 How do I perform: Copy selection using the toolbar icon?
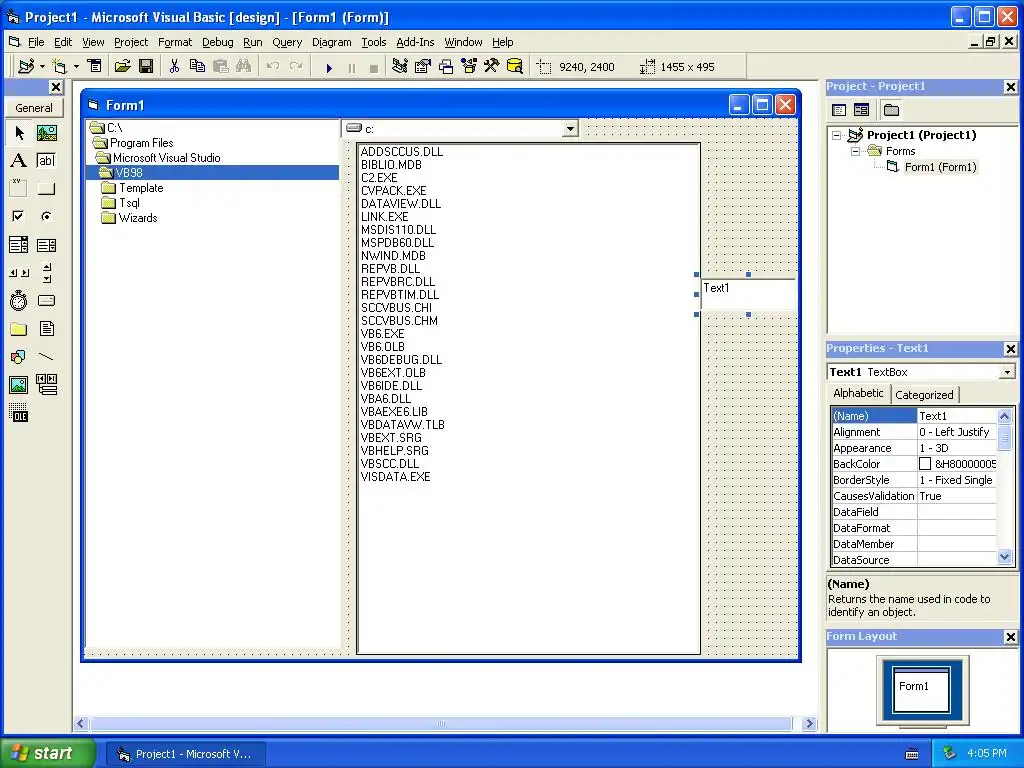(x=197, y=66)
